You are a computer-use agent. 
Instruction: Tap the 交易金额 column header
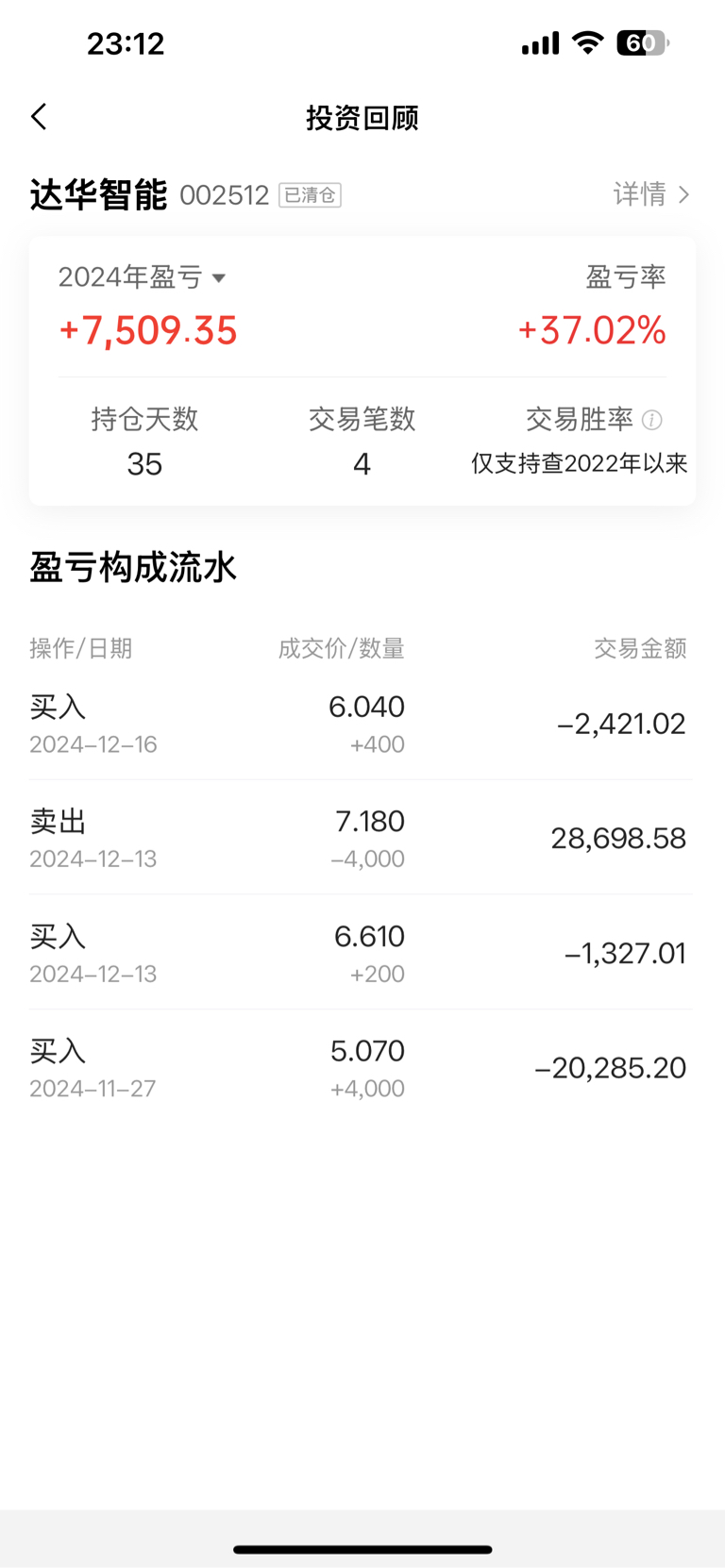click(640, 648)
